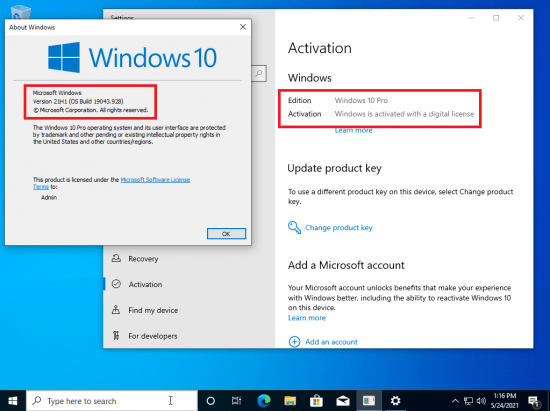Image resolution: width=550 pixels, height=411 pixels.
Task: Select Activation in Settings sidebar
Action: click(x=189, y=284)
